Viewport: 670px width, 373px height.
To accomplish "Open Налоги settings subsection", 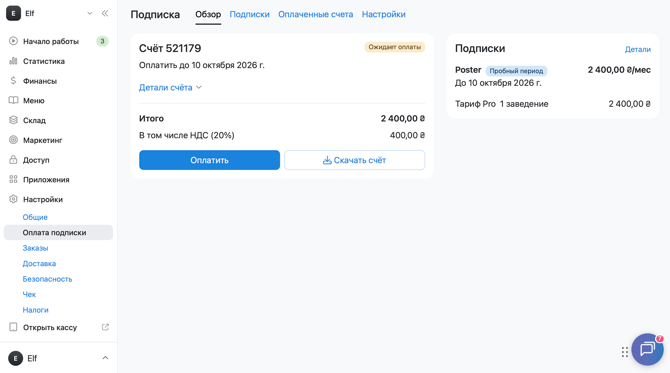I will pos(35,310).
